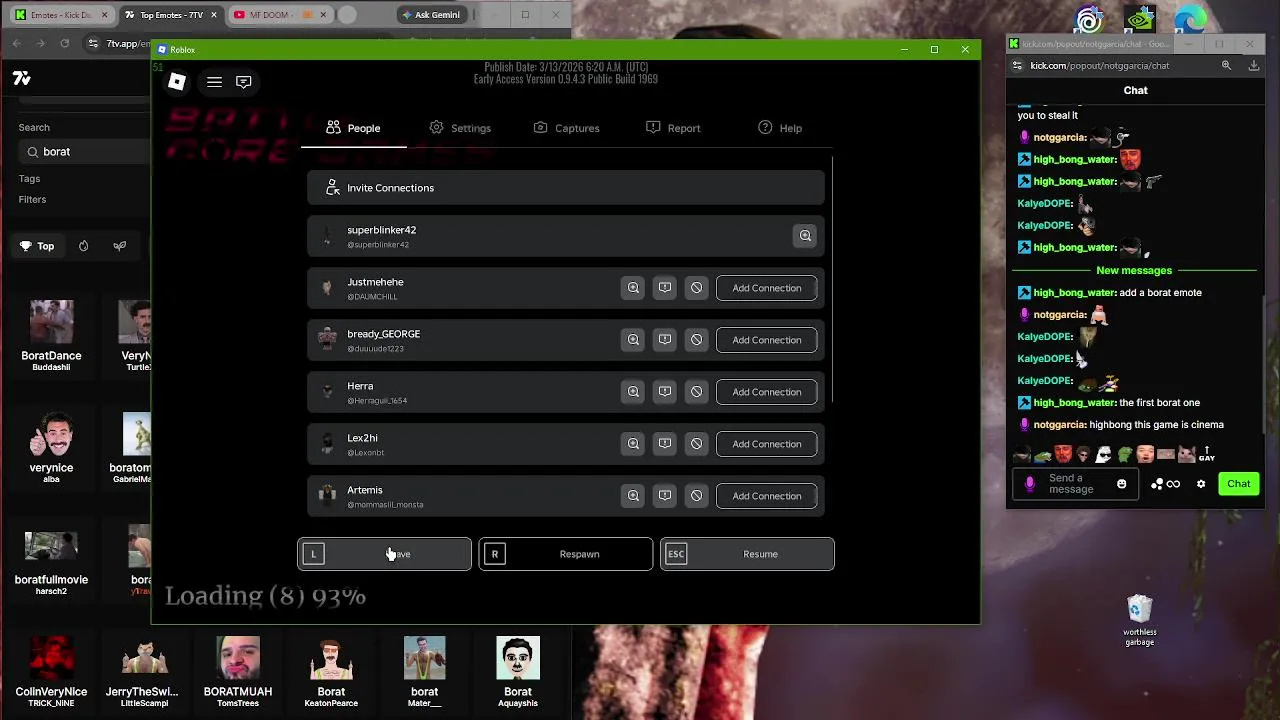
Task: Add Connection with Herra
Action: coord(767,392)
